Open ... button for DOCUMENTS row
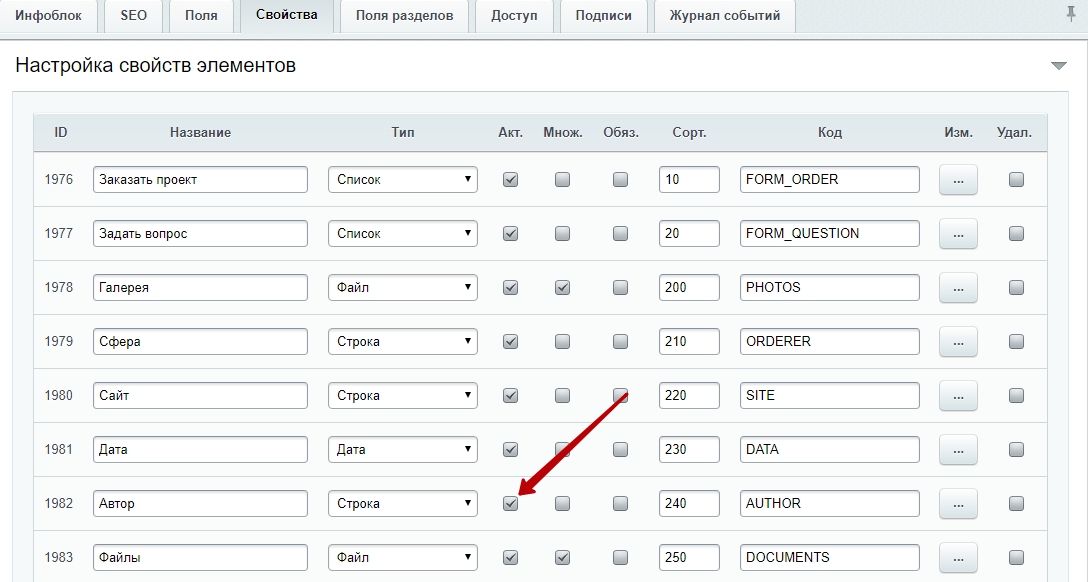Image resolution: width=1088 pixels, height=582 pixels. [x=958, y=557]
